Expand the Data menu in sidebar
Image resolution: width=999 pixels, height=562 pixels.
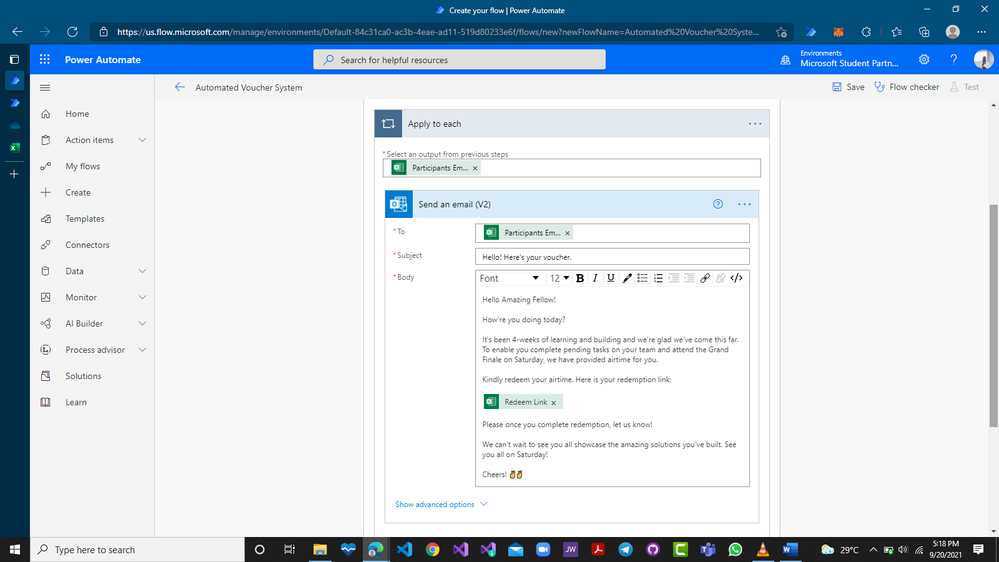pyautogui.click(x=142, y=271)
